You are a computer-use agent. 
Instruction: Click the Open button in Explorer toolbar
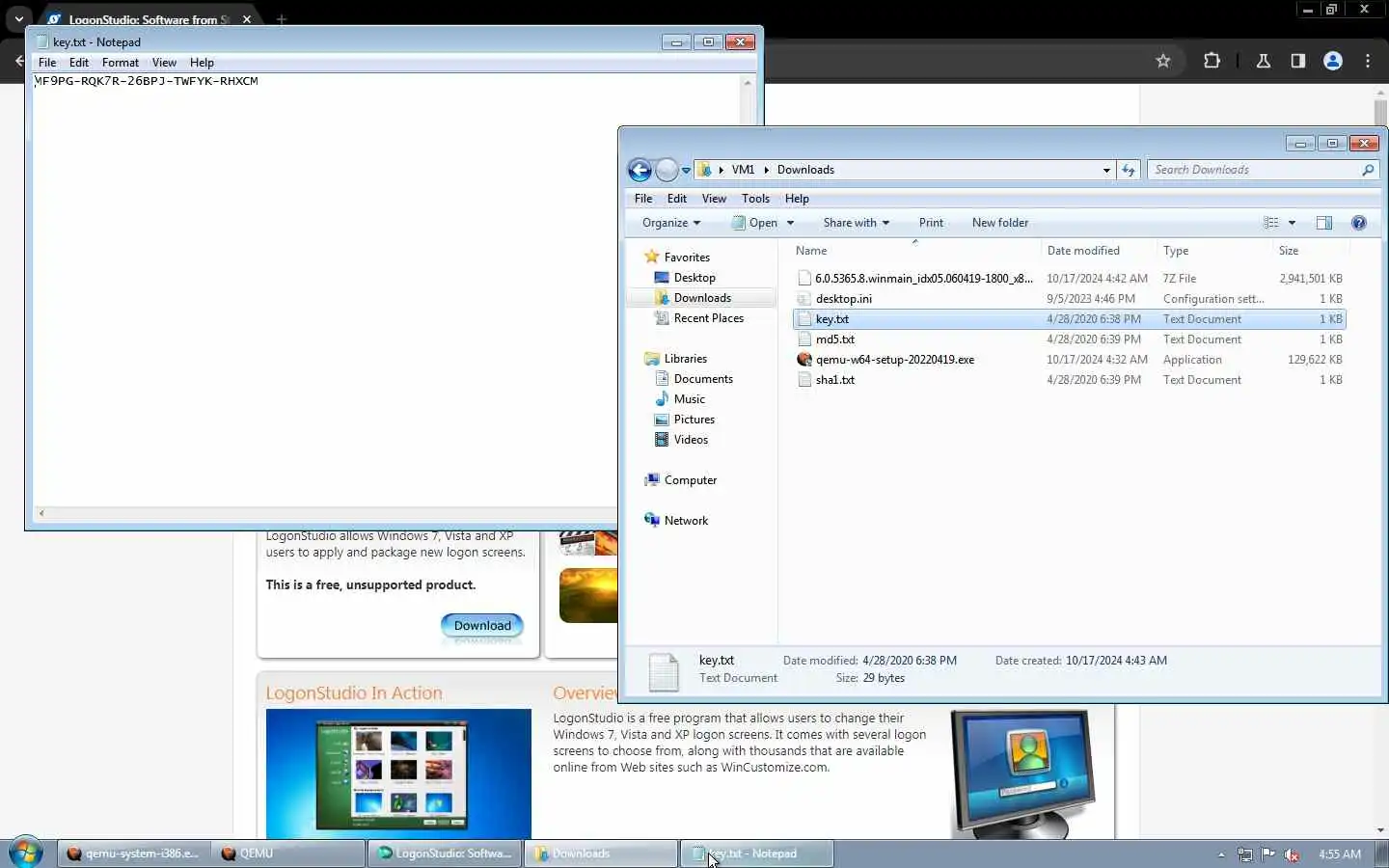pyautogui.click(x=754, y=223)
